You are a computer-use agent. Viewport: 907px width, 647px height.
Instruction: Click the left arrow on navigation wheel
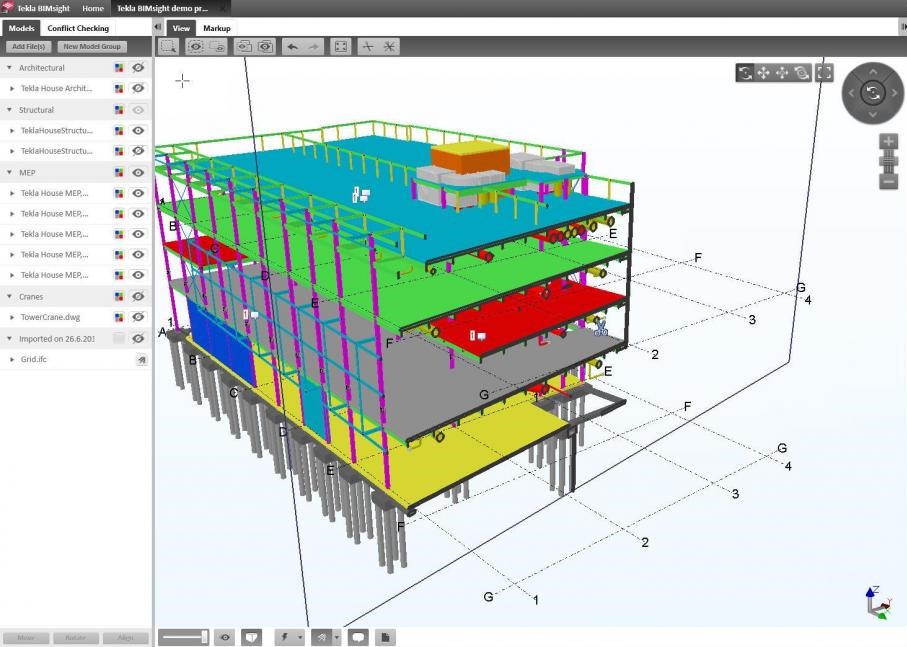tap(851, 93)
